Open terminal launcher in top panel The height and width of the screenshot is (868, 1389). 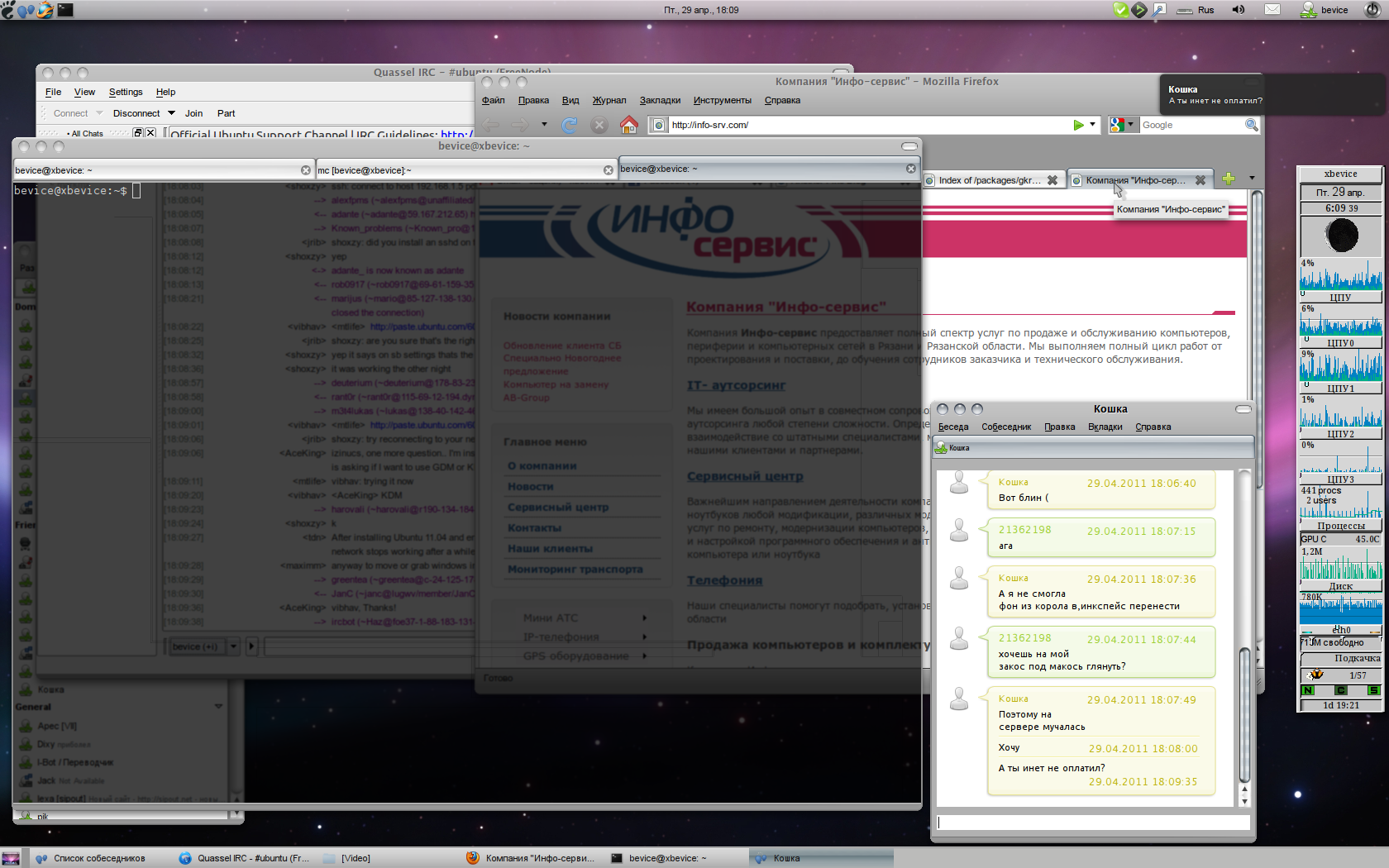(65, 10)
